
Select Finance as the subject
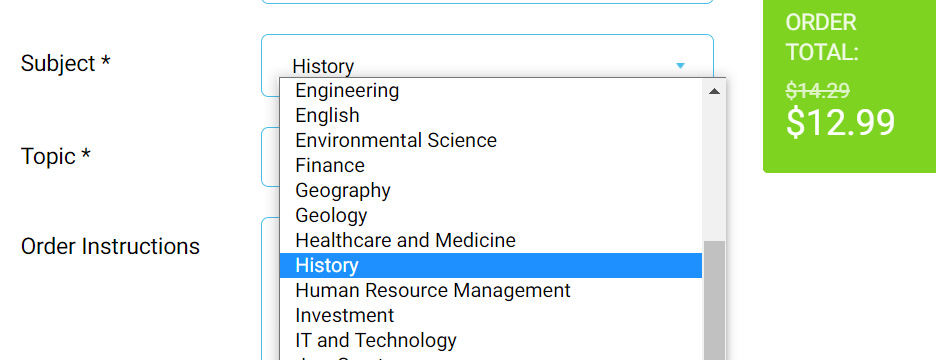pos(491,165)
